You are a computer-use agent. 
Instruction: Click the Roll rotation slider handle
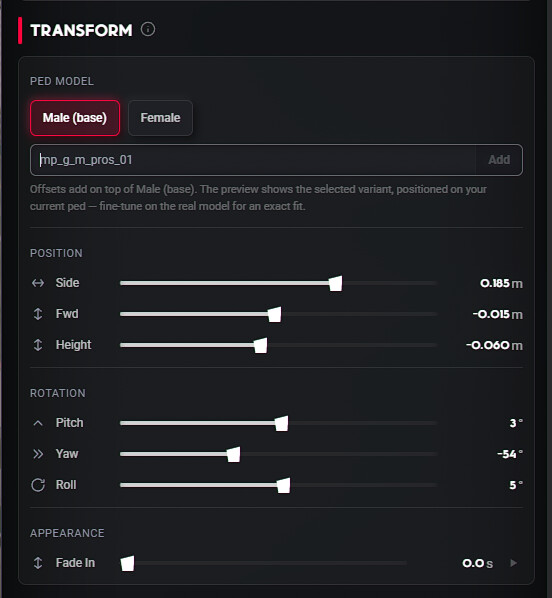pyautogui.click(x=283, y=485)
